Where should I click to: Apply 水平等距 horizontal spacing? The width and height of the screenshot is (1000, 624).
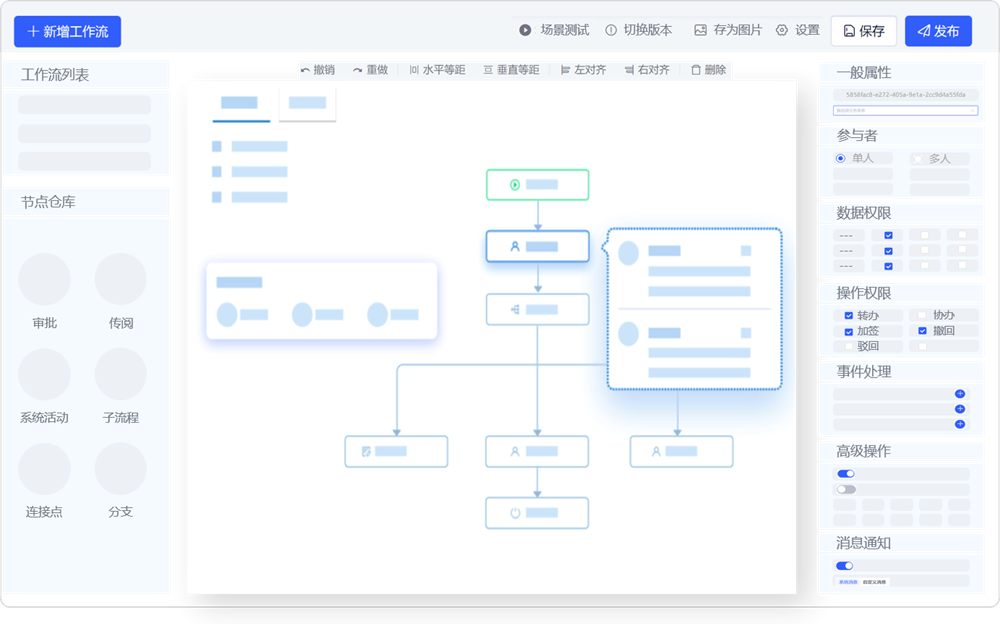[x=438, y=70]
